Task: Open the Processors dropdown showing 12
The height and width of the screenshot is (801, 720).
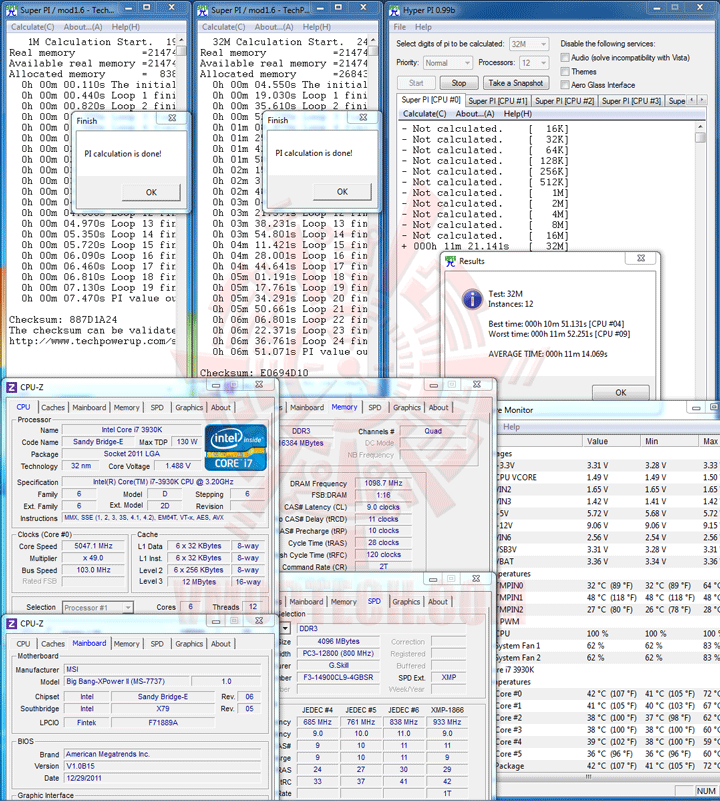Action: tap(535, 63)
